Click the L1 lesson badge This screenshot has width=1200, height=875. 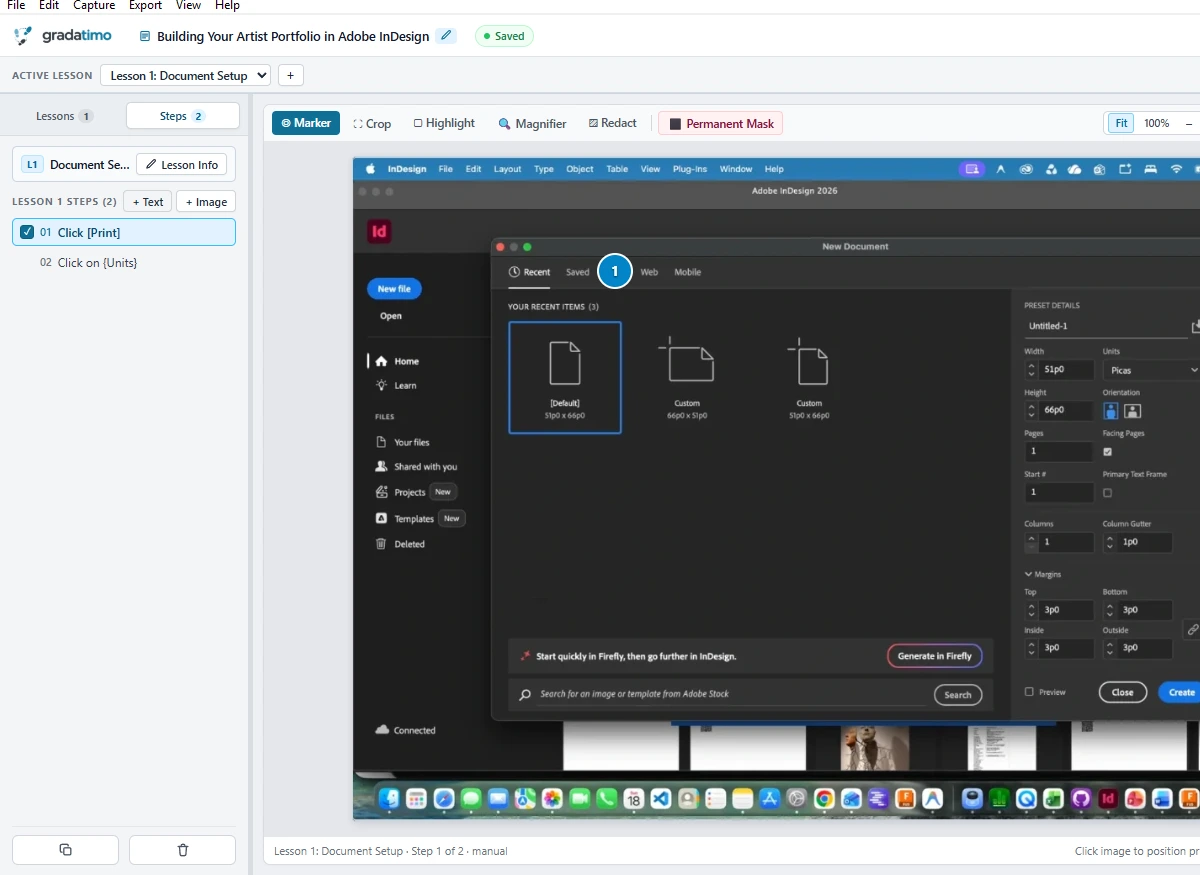[32, 165]
